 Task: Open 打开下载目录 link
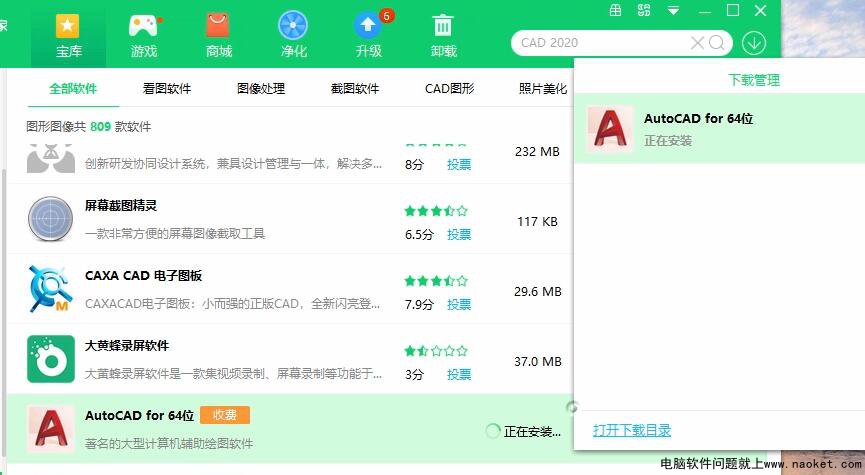coord(632,430)
